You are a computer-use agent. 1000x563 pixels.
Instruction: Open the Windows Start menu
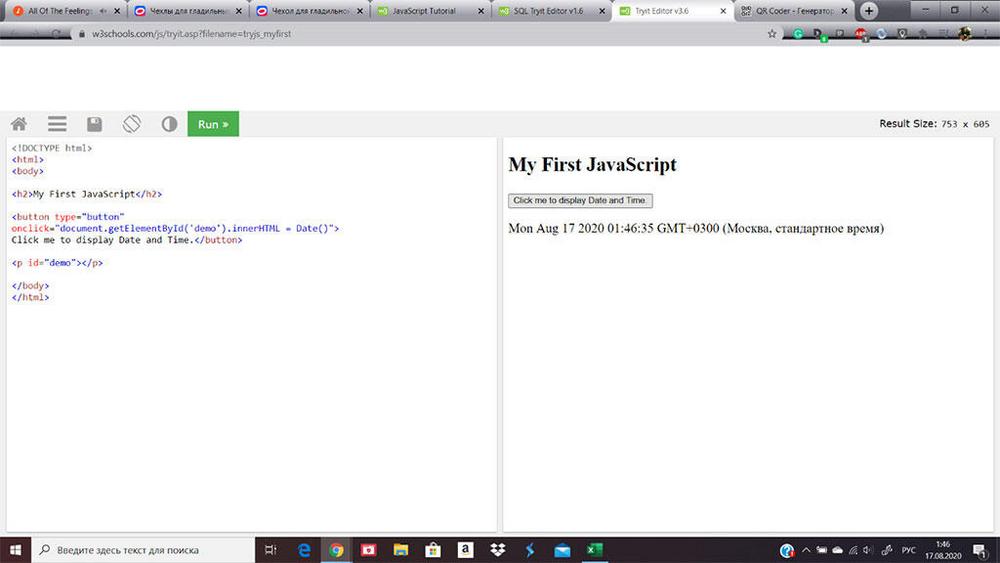tap(15, 549)
